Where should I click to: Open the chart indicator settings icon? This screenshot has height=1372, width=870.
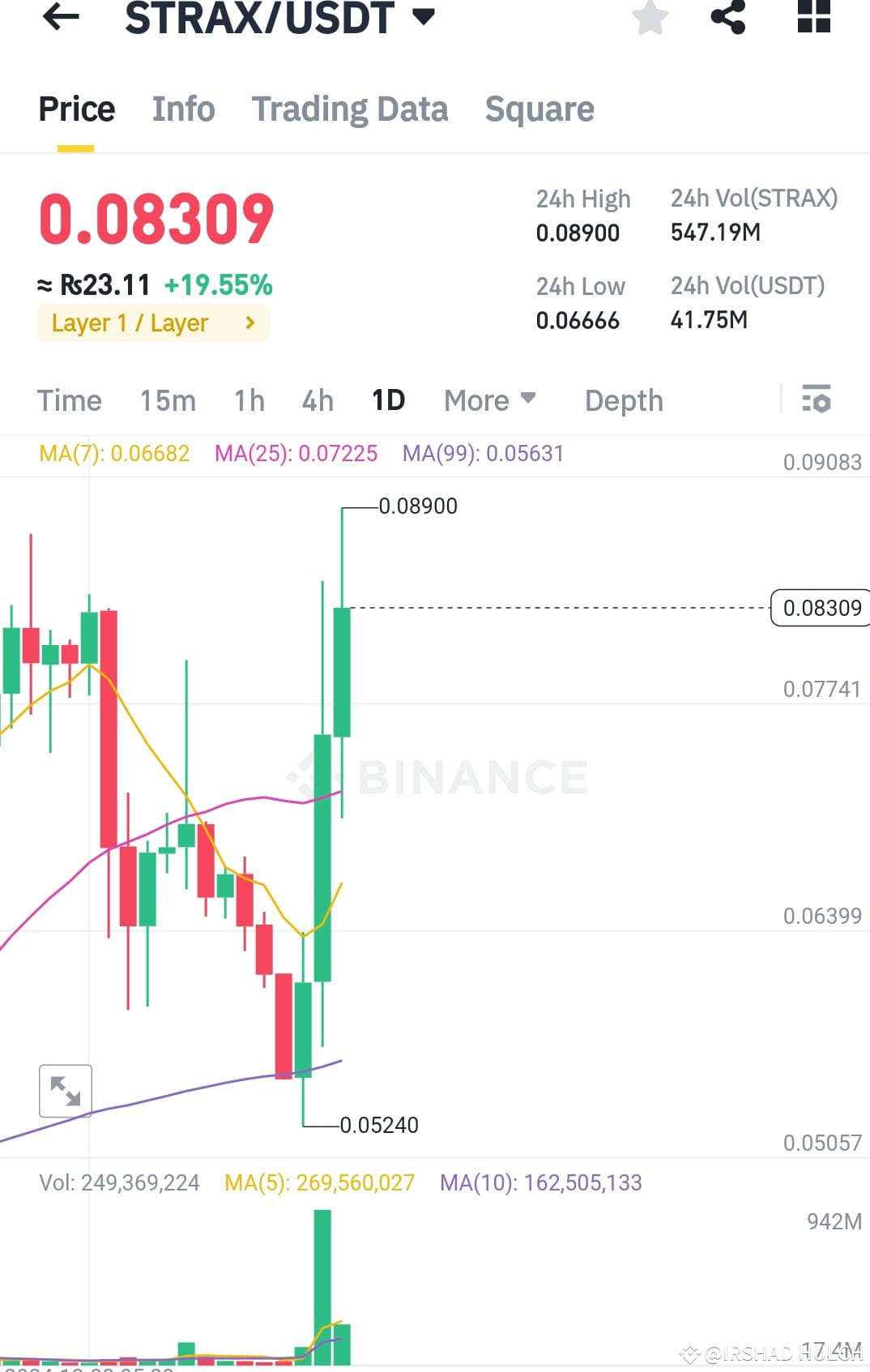[x=817, y=400]
